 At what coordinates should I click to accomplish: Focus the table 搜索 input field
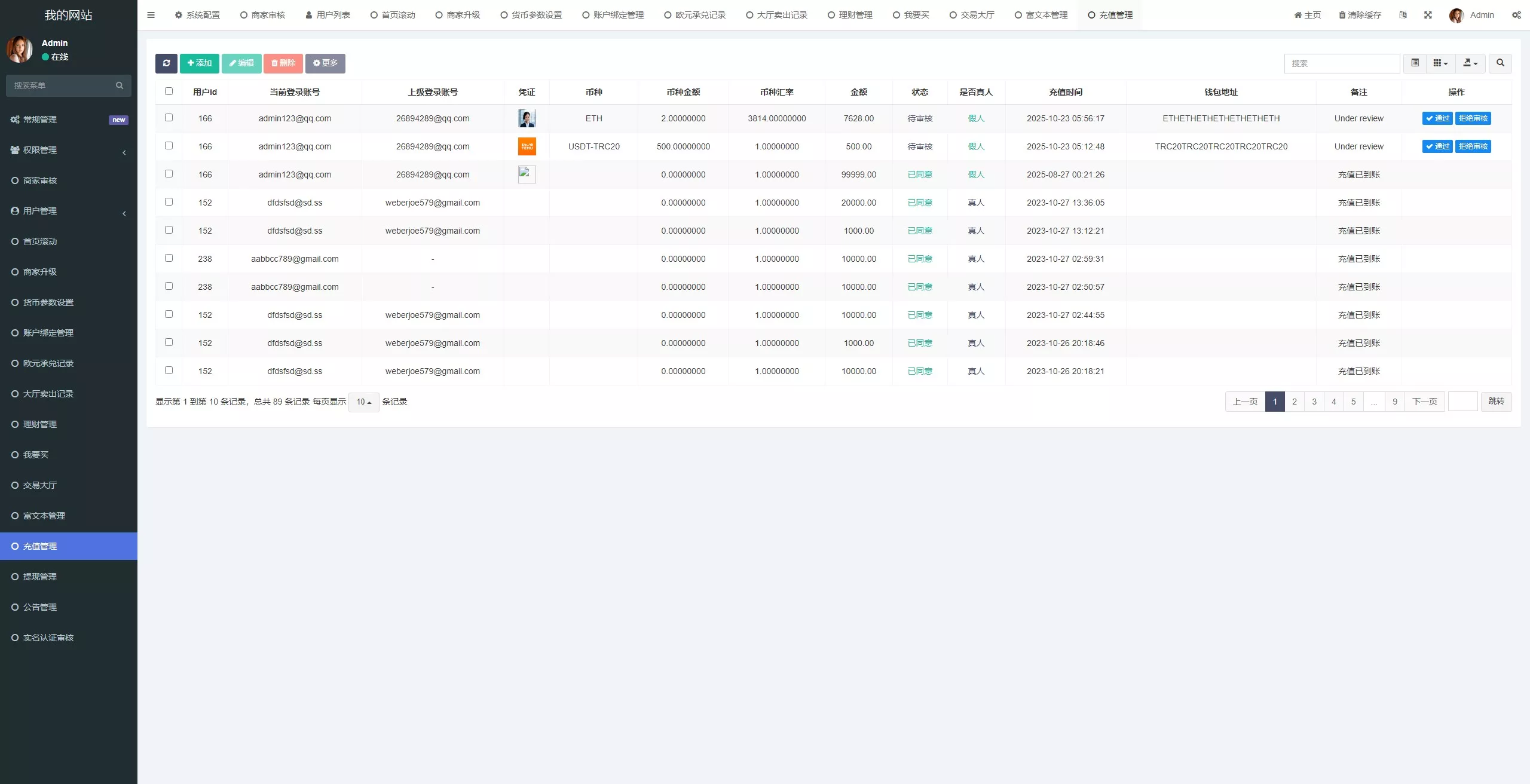pyautogui.click(x=1342, y=63)
